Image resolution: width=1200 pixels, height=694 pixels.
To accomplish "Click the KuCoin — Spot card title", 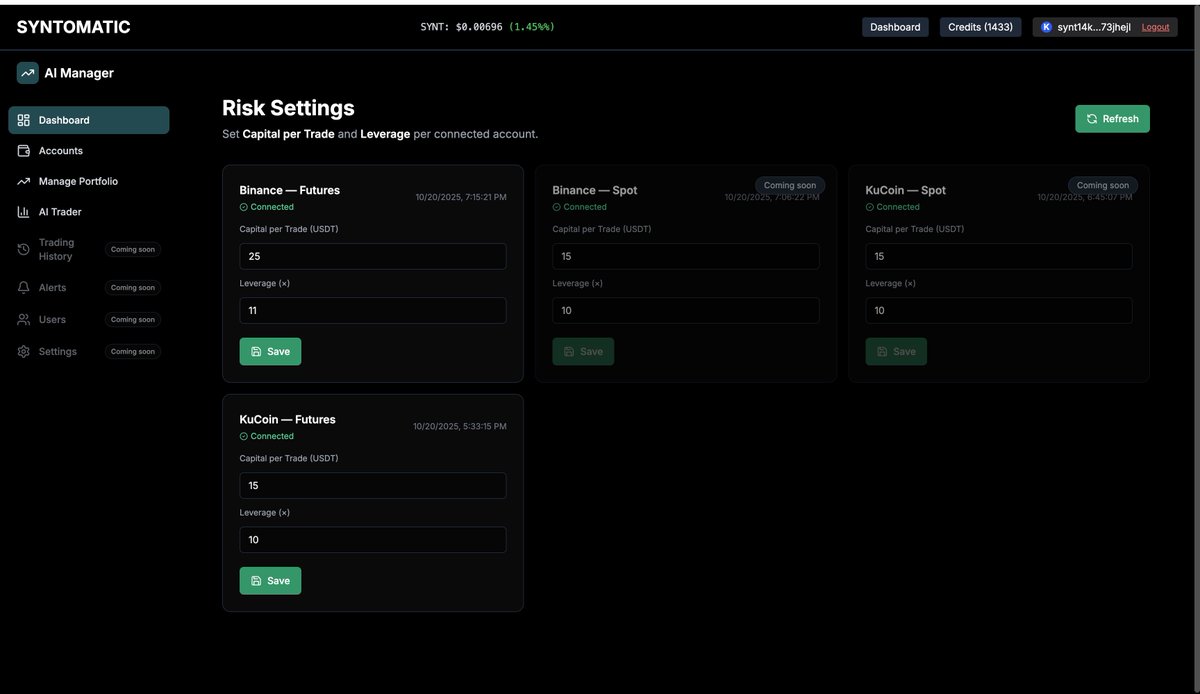I will (x=906, y=190).
